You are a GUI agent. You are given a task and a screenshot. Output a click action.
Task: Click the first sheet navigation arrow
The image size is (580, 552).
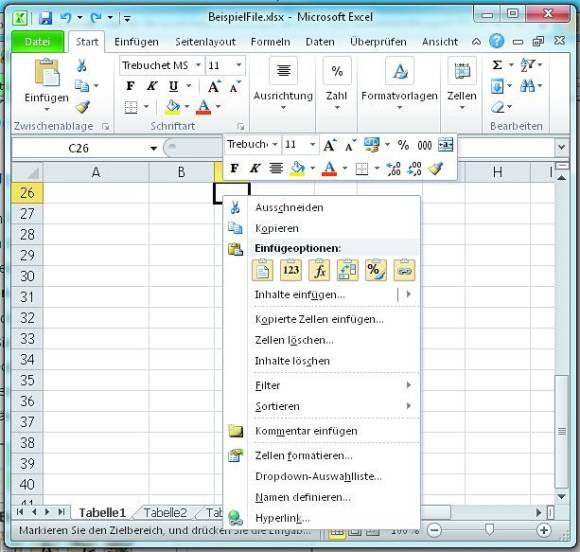tap(20, 512)
